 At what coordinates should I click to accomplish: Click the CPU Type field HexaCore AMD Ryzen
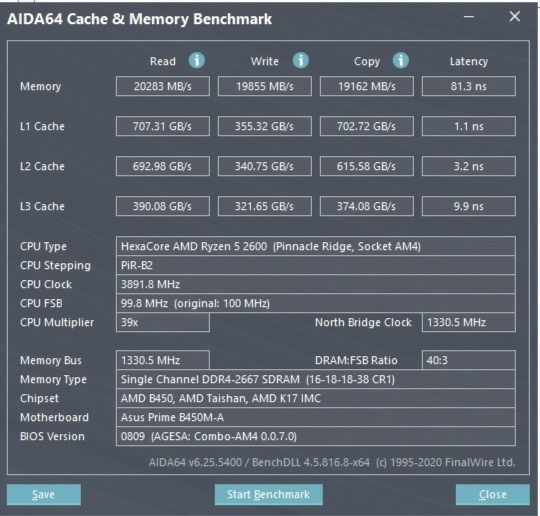(316, 246)
